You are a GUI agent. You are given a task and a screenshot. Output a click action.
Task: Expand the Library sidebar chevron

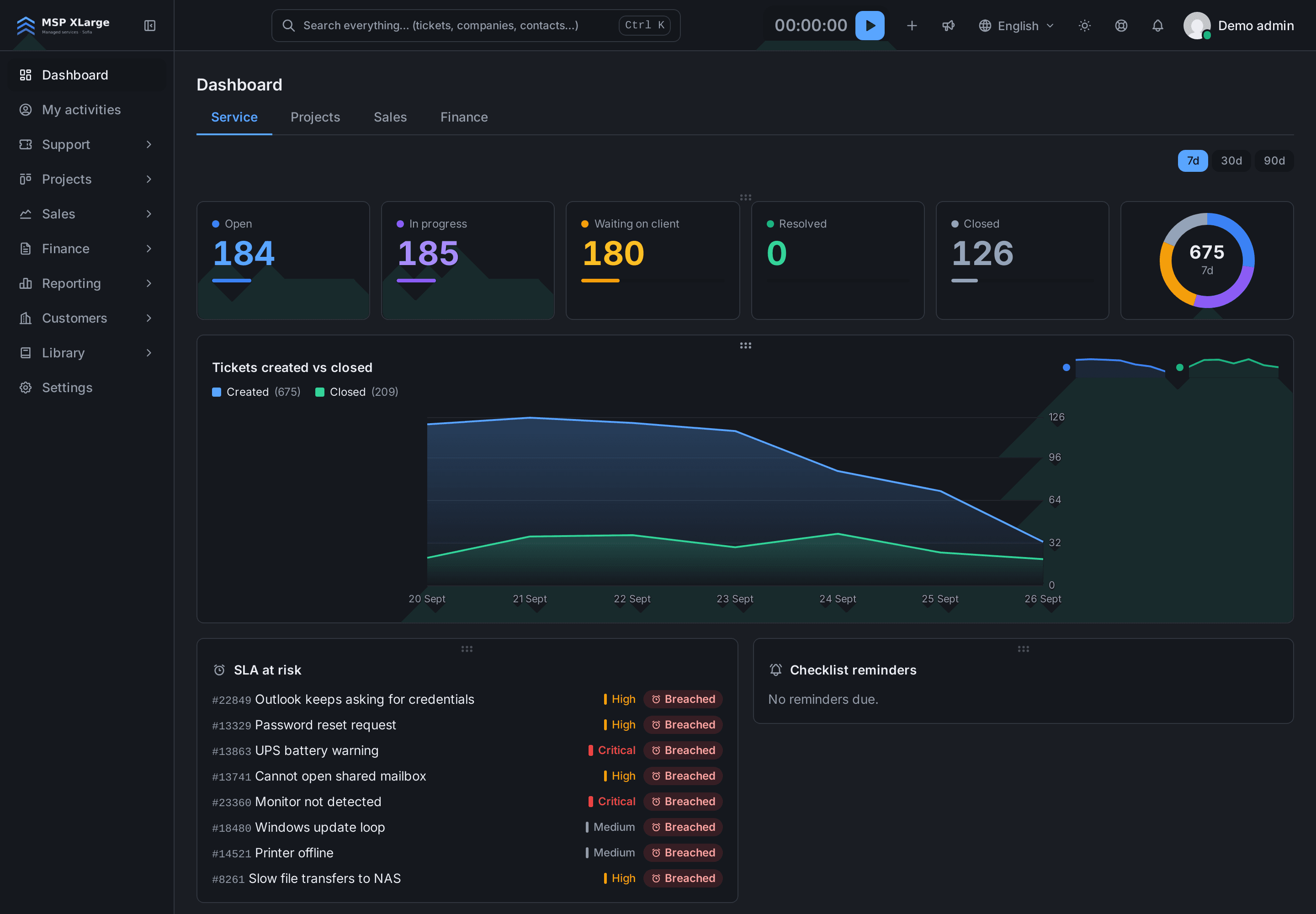coord(149,353)
